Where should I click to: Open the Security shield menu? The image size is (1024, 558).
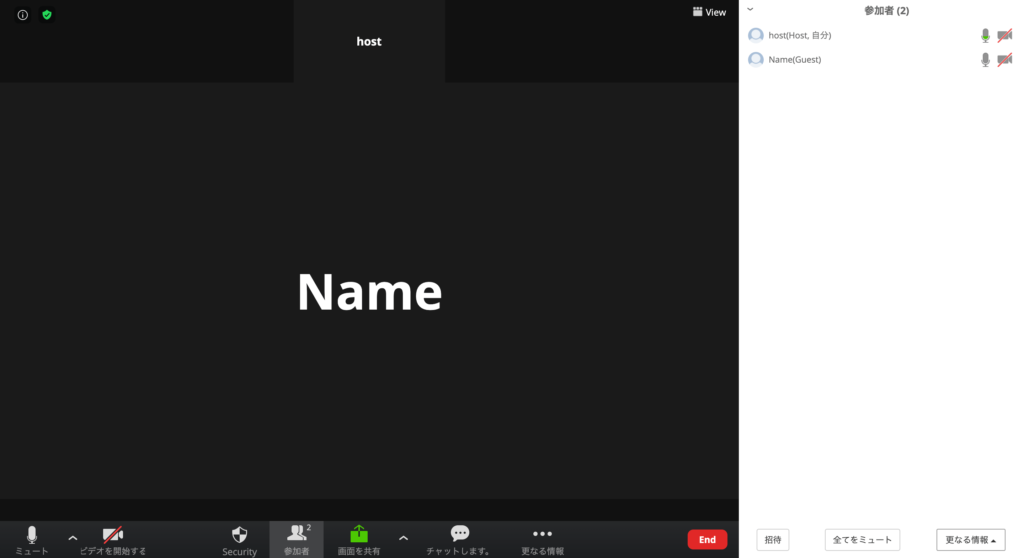(x=239, y=539)
